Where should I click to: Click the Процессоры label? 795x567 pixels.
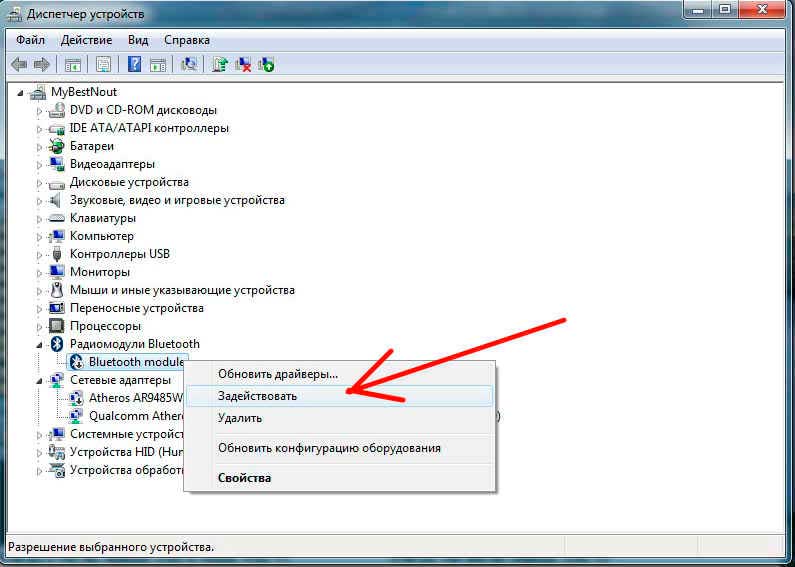(x=105, y=326)
